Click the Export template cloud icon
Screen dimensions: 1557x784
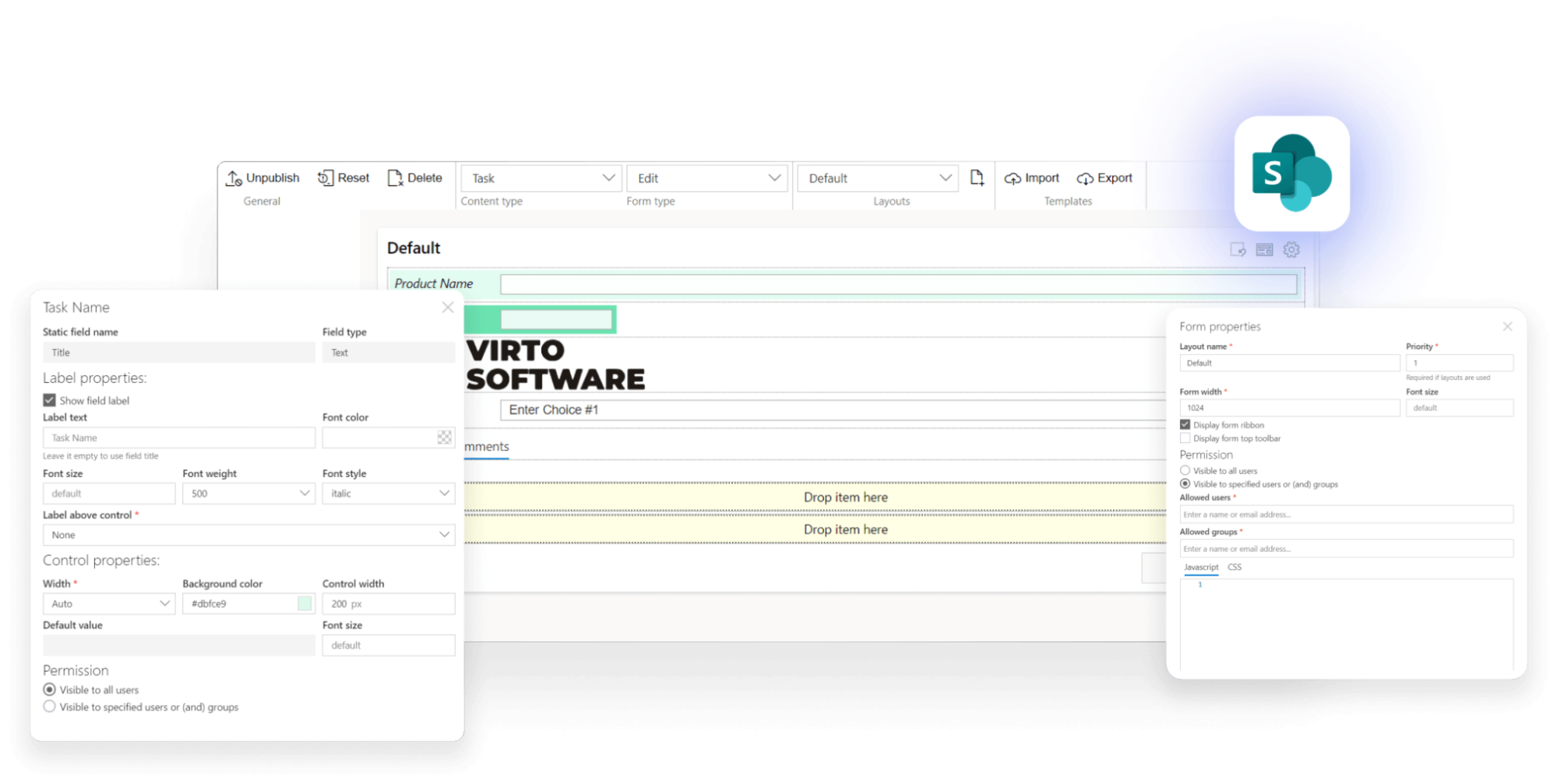(x=1085, y=178)
